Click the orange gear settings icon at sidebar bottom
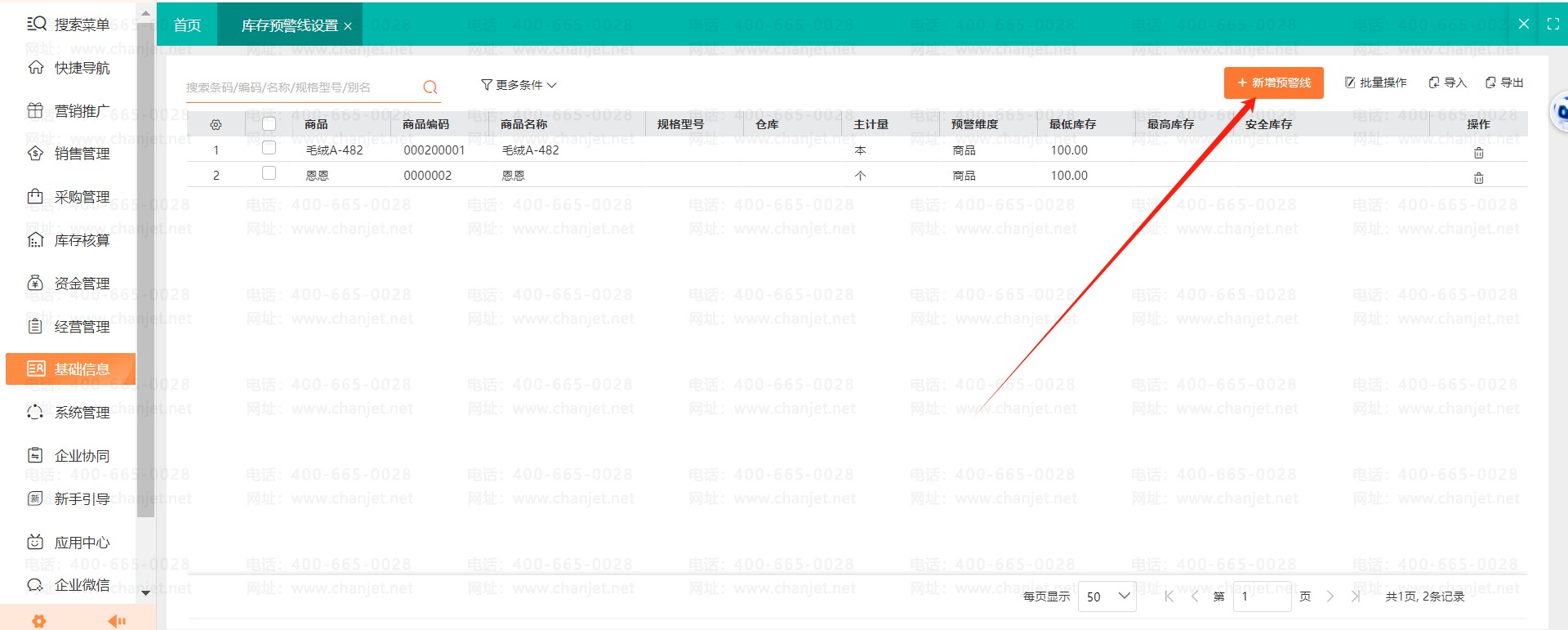1568x630 pixels. click(38, 621)
